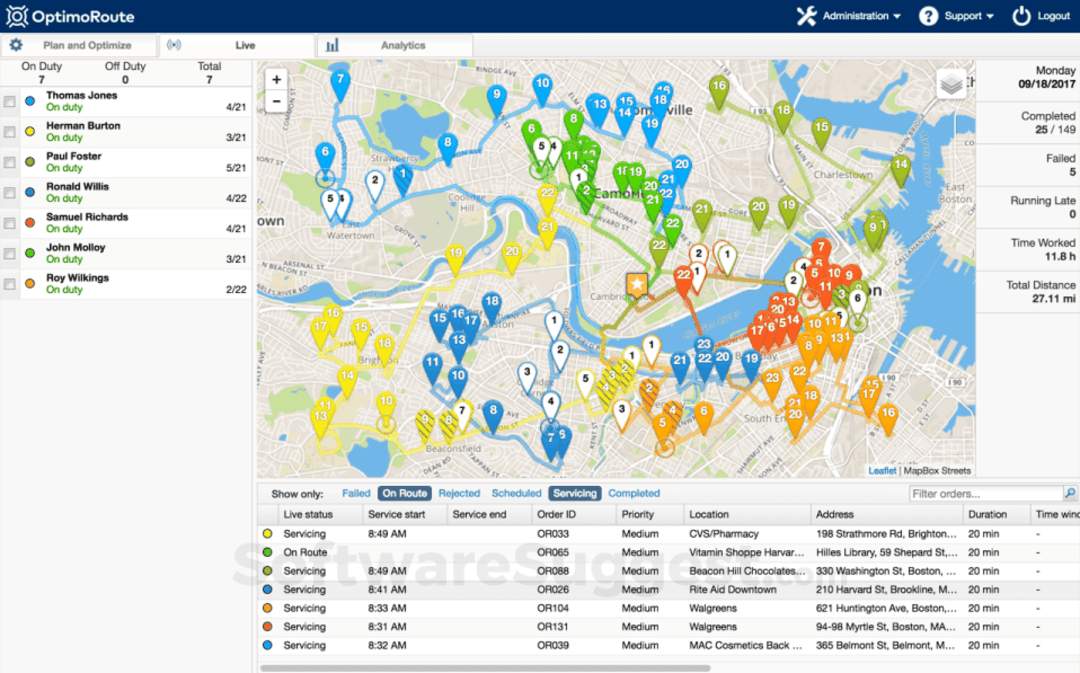Check the checkbox next to Samuel Richards
Image resolution: width=1080 pixels, height=673 pixels.
click(10, 222)
